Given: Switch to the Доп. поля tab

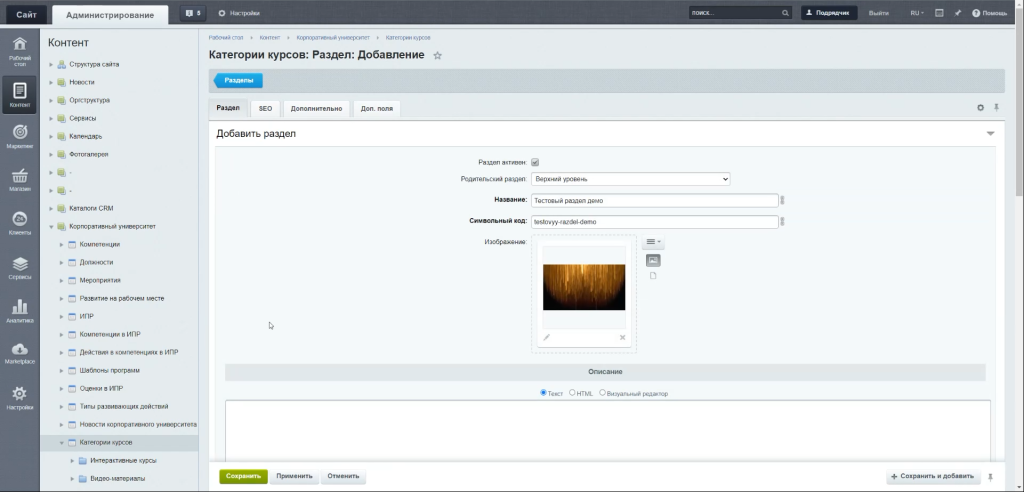Looking at the screenshot, I should click(376, 108).
